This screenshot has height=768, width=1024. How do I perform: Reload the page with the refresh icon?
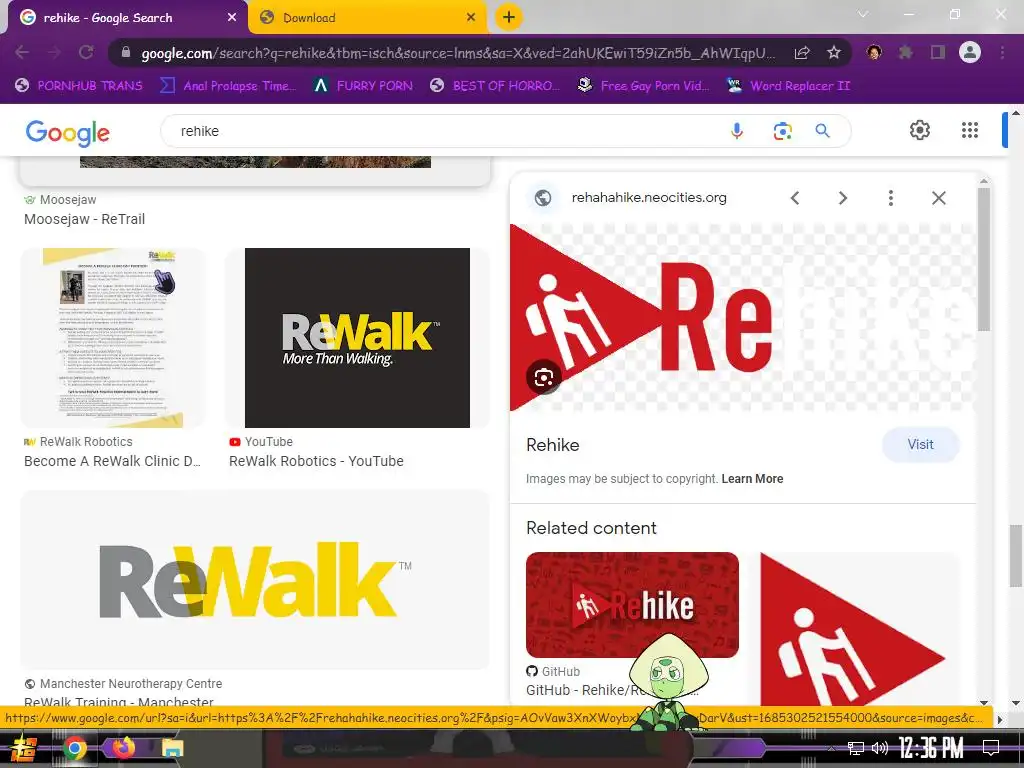(86, 52)
